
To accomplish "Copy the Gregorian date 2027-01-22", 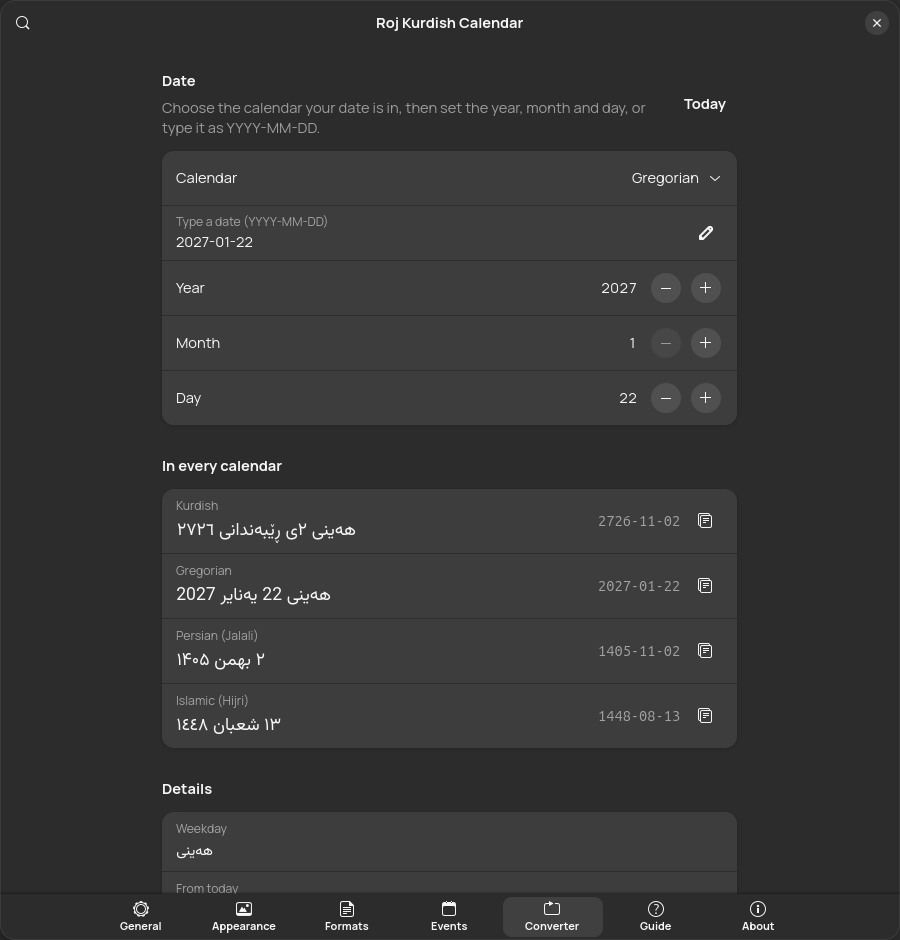I will tap(705, 586).
